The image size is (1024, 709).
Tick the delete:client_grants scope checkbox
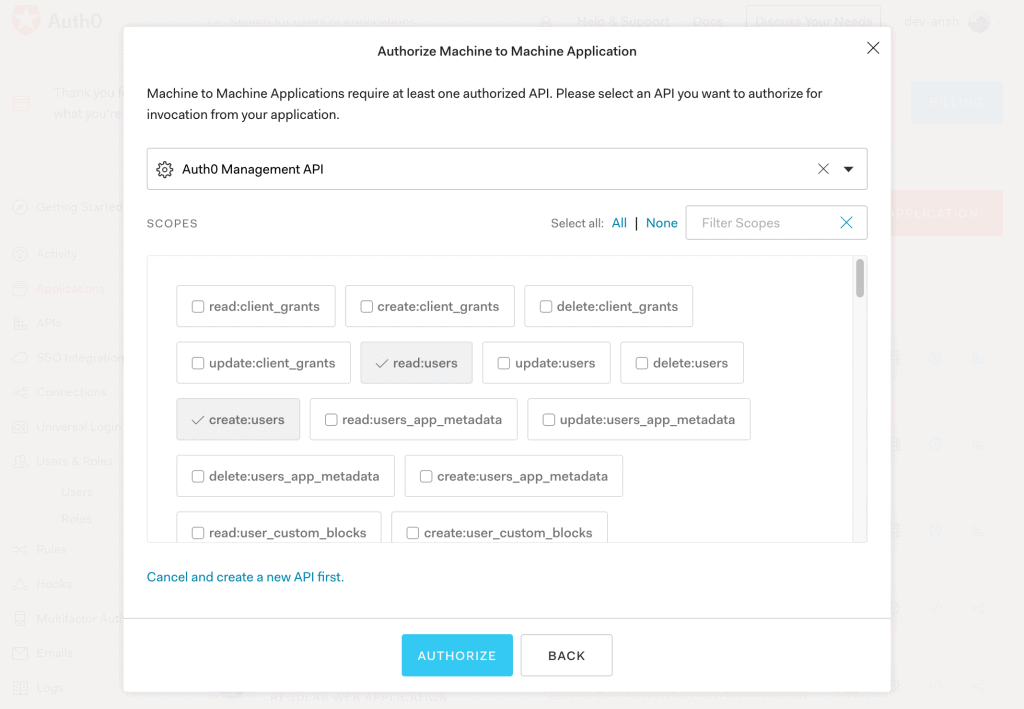point(546,307)
